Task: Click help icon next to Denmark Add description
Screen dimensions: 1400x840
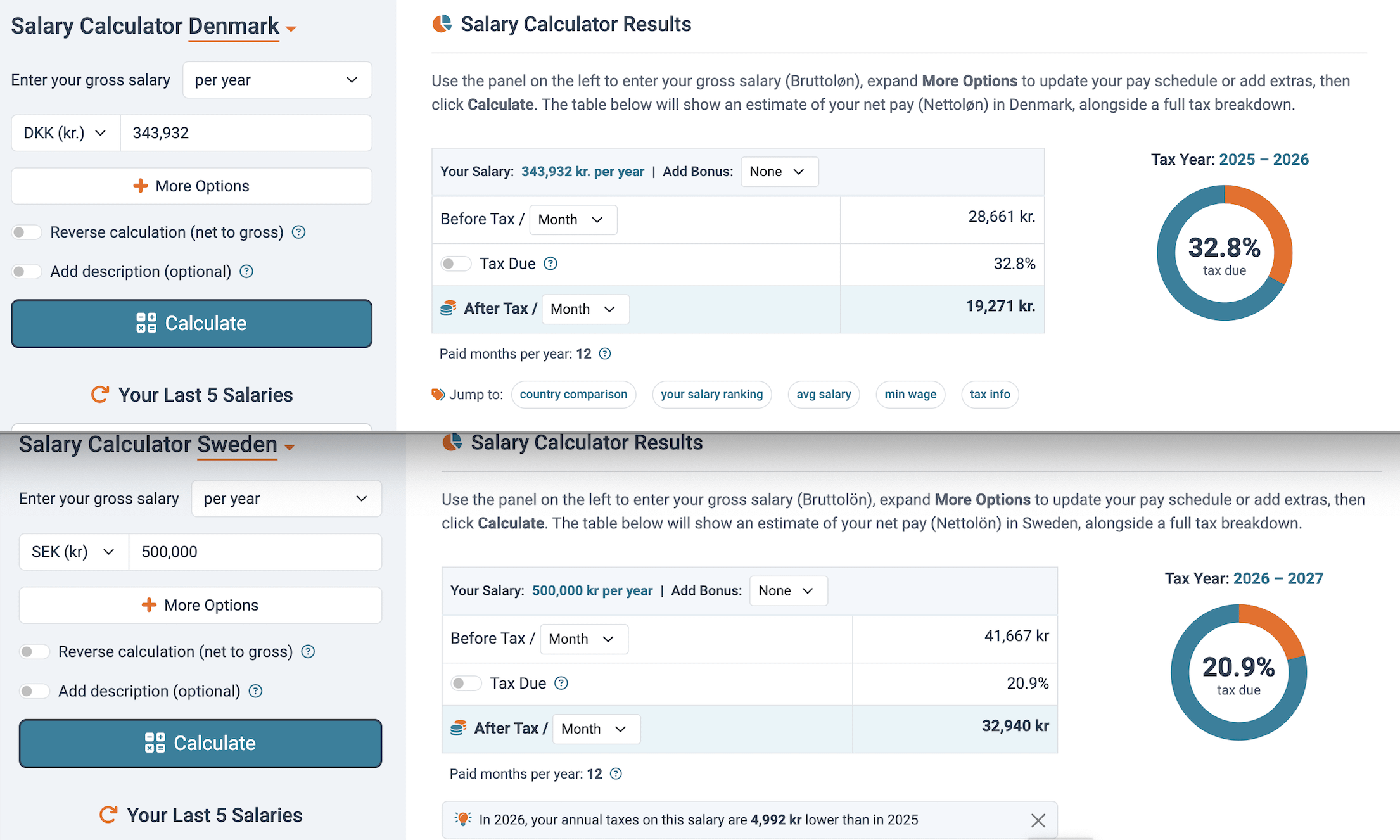Action: [246, 272]
